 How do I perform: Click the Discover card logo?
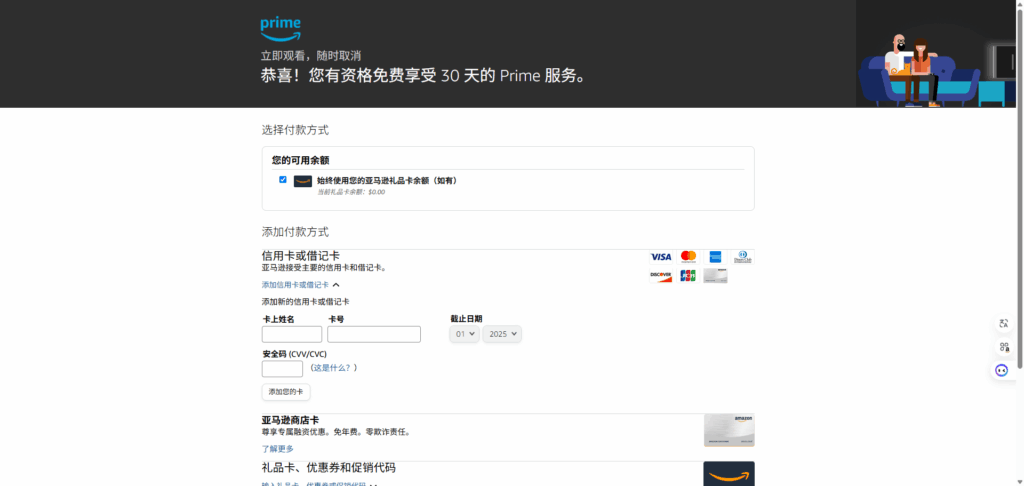click(x=661, y=276)
